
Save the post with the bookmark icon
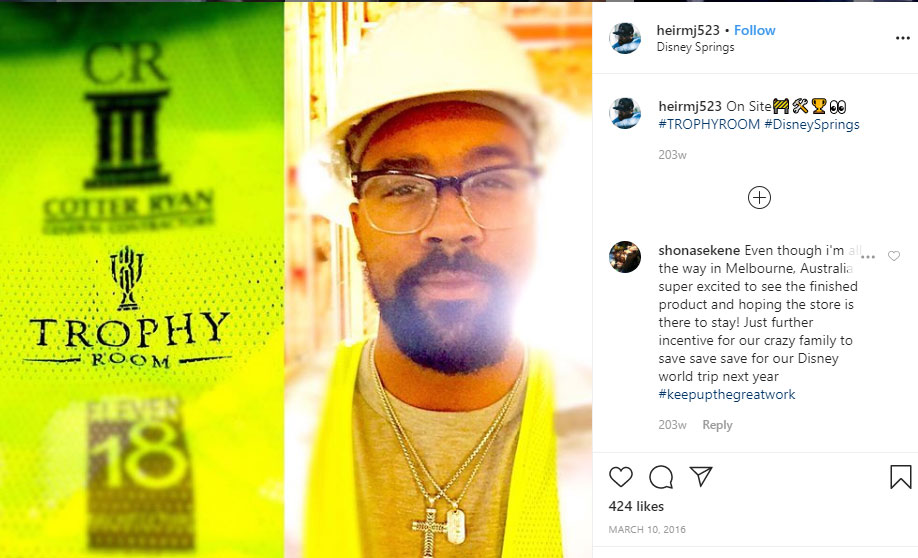900,477
